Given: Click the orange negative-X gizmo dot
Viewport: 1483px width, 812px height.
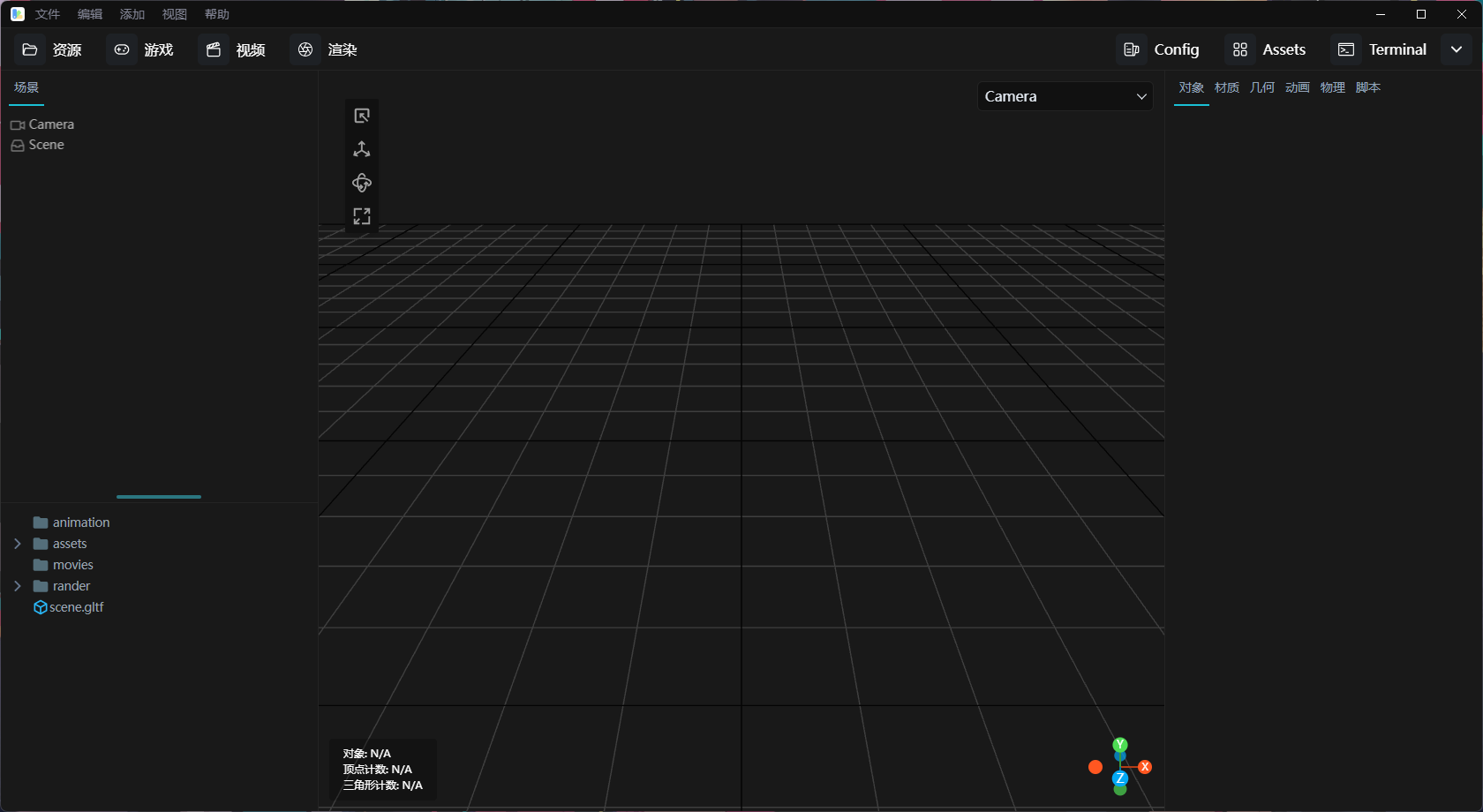Looking at the screenshot, I should tap(1095, 767).
